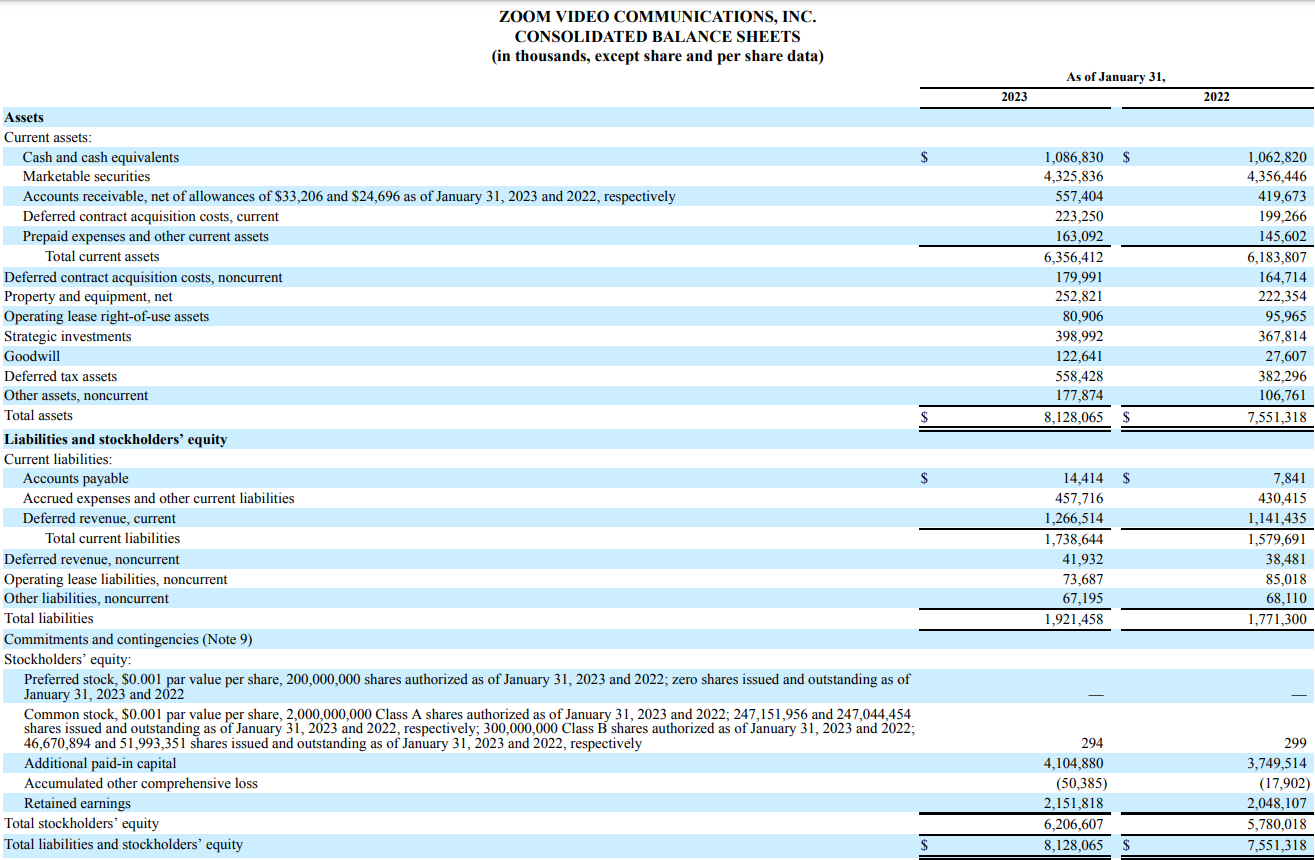Click the value 1,738,644

(x=1073, y=538)
